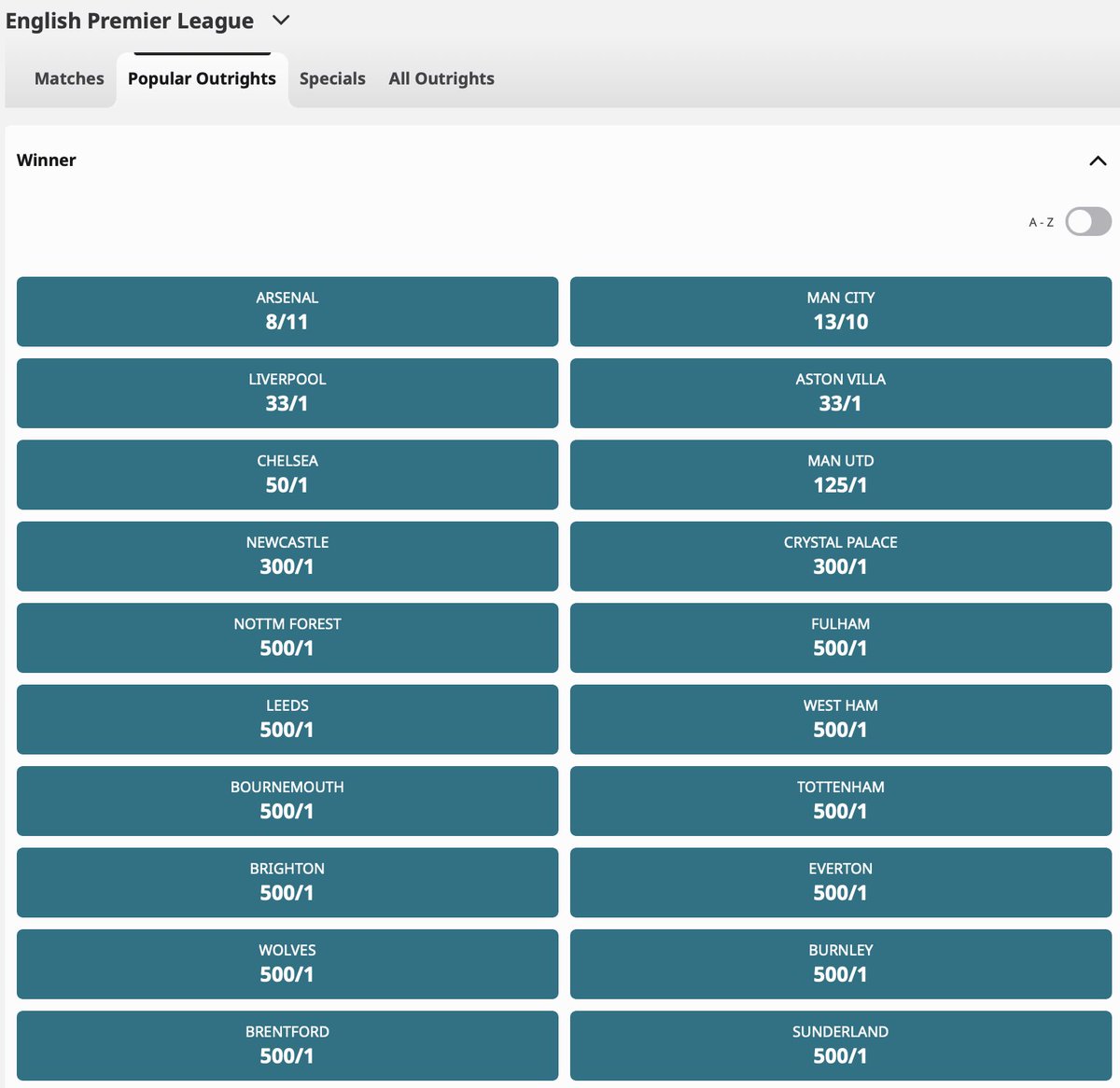Select Aston Villa at 33/1
The height and width of the screenshot is (1088, 1120).
pos(841,393)
